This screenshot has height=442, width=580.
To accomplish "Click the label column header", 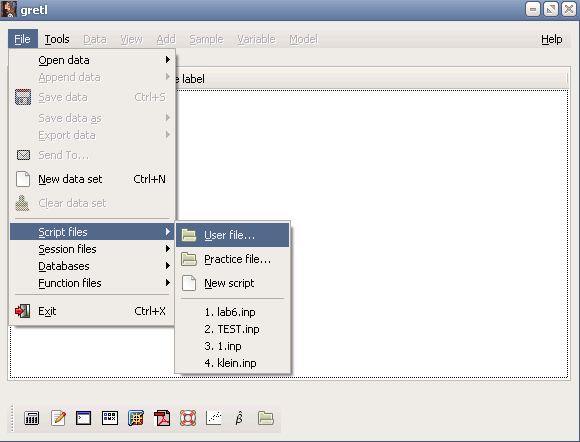I will [371, 79].
